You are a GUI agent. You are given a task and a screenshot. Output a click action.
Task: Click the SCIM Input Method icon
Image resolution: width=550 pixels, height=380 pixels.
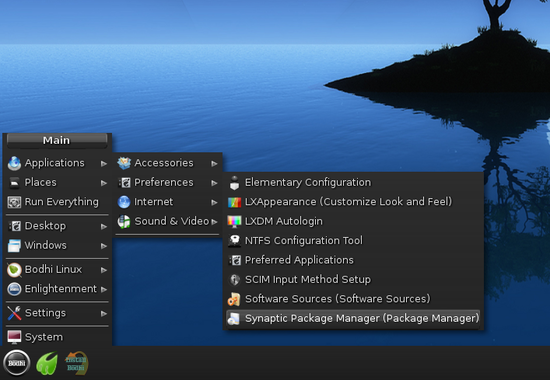coord(234,280)
